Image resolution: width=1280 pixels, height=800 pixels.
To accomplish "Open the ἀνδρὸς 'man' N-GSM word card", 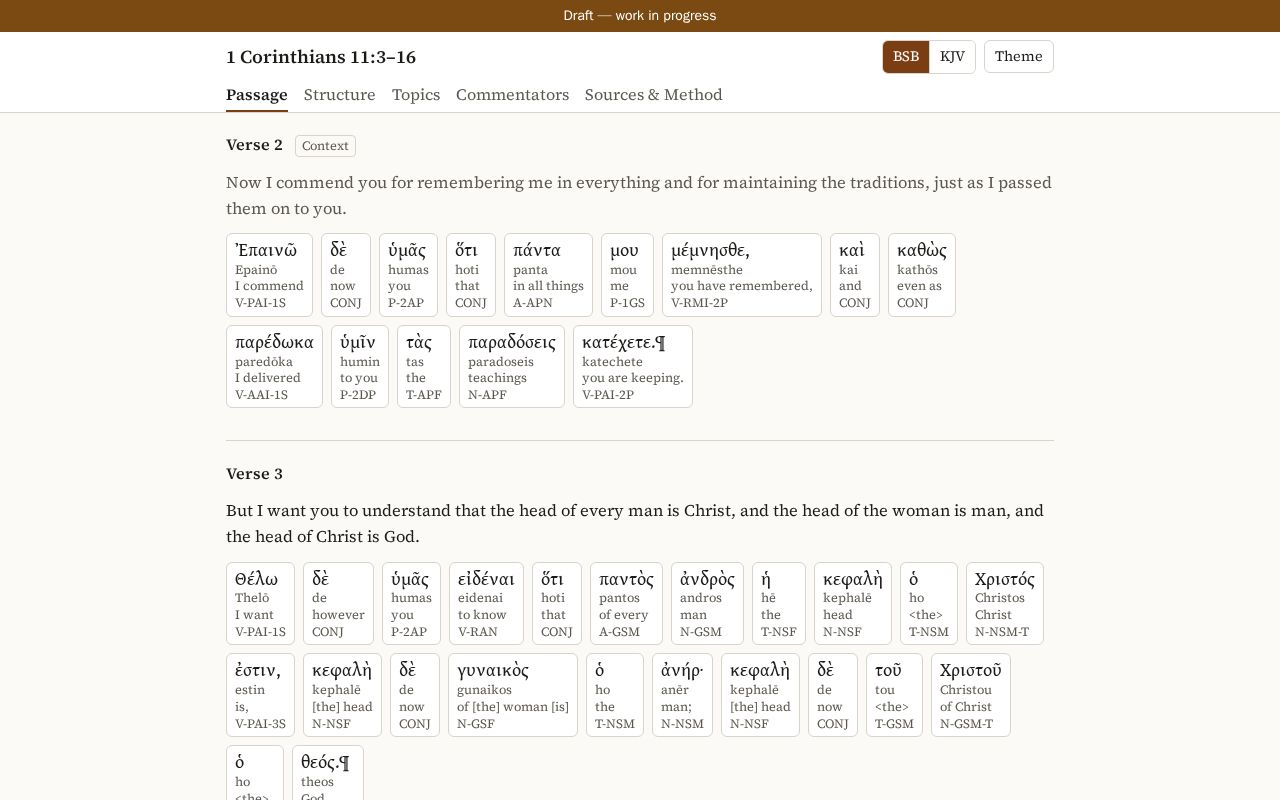I will point(707,604).
